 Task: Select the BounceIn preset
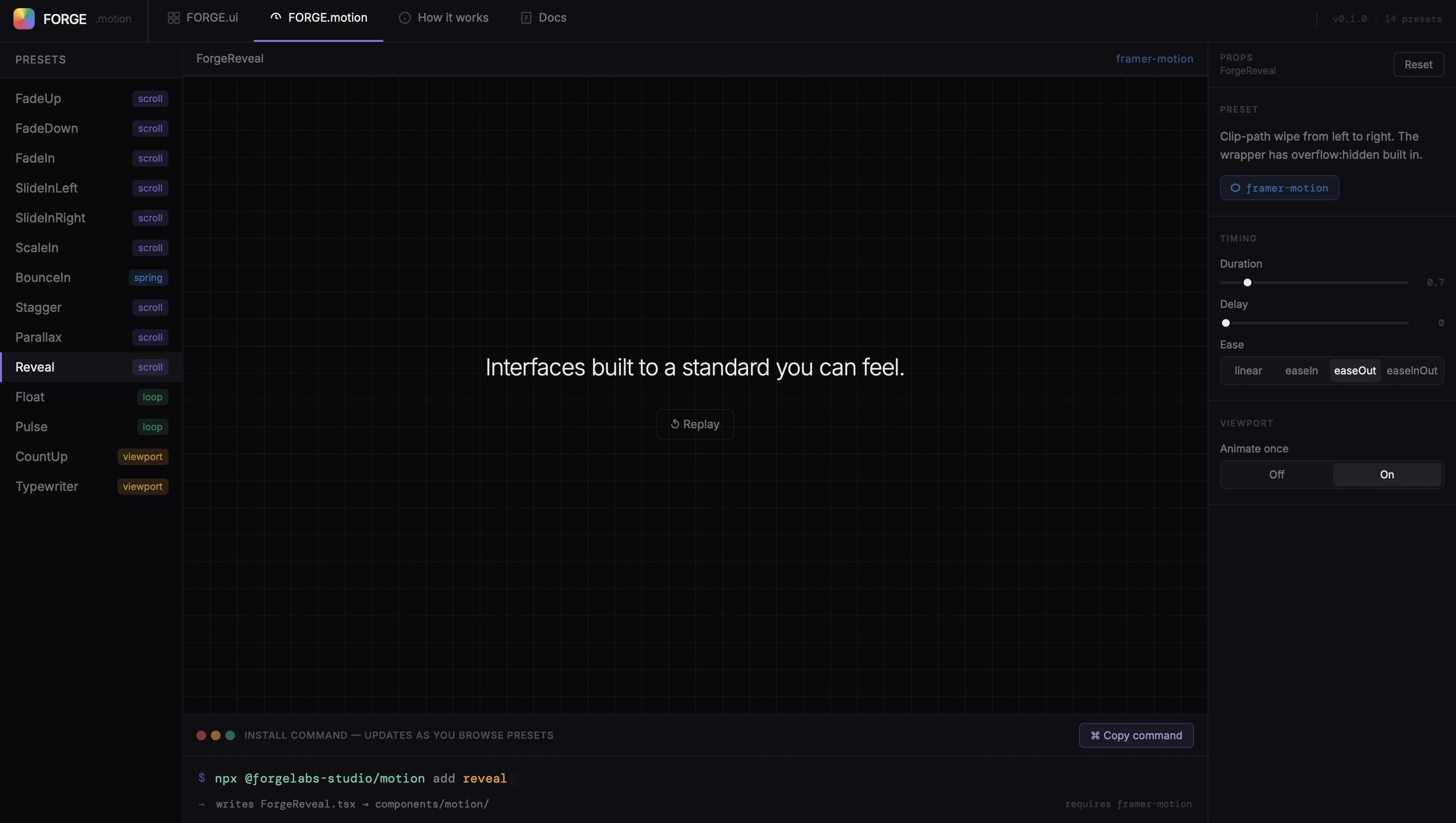point(91,278)
